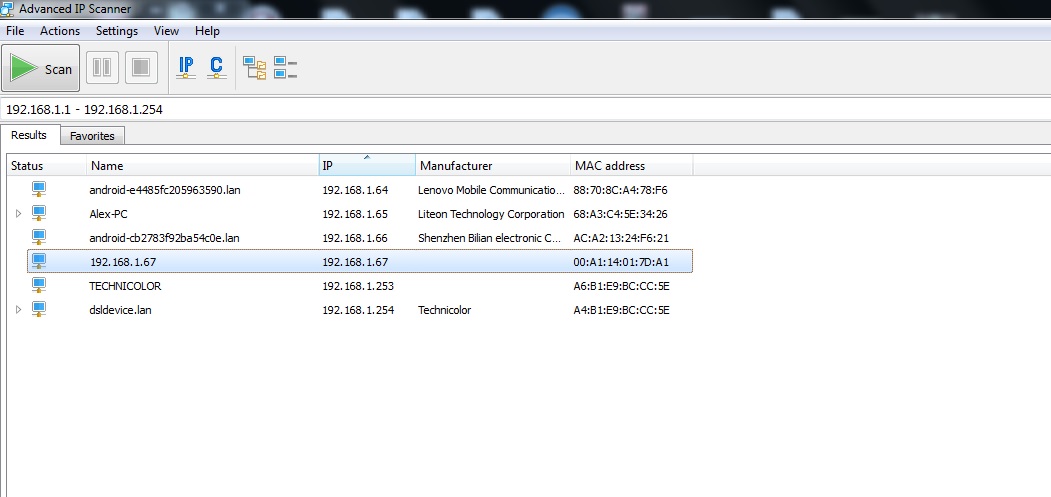Sort by the Manufacturer column header
Screen dimensions: 1051x497
(x=493, y=166)
